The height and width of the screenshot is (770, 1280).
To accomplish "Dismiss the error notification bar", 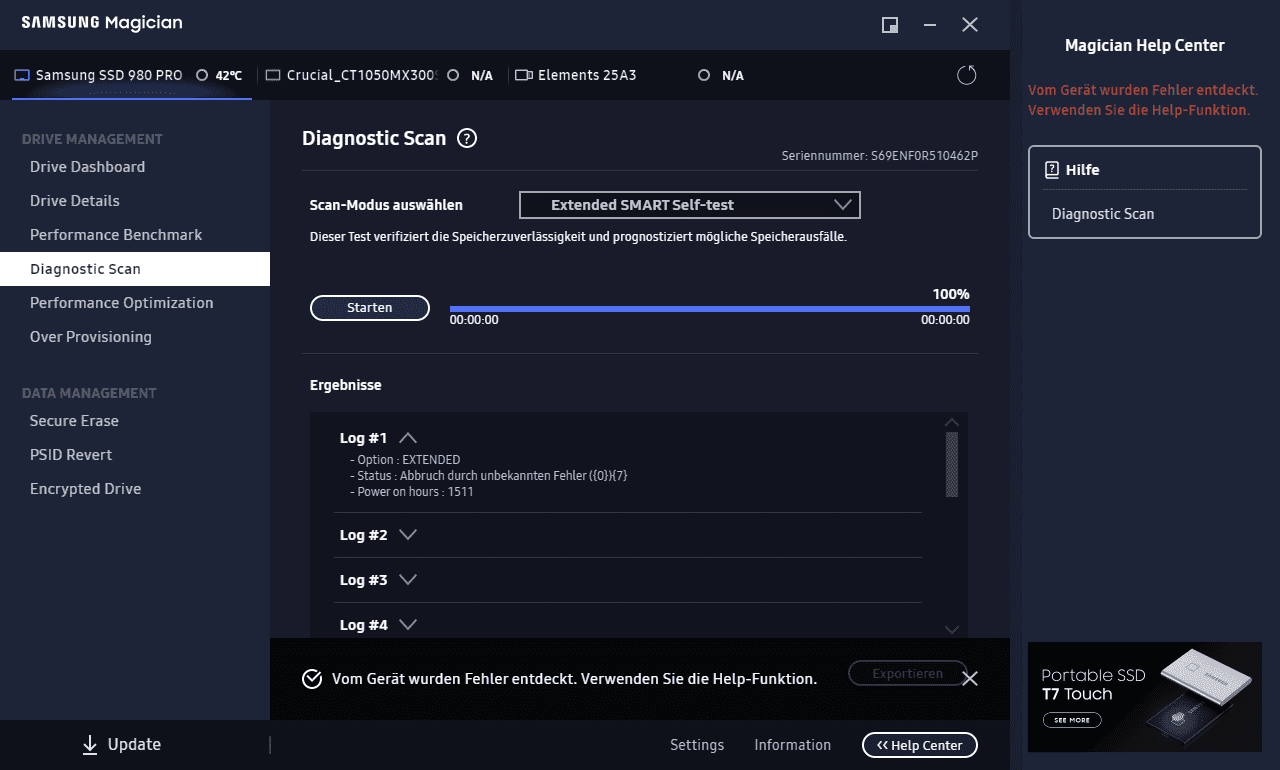I will 969,678.
